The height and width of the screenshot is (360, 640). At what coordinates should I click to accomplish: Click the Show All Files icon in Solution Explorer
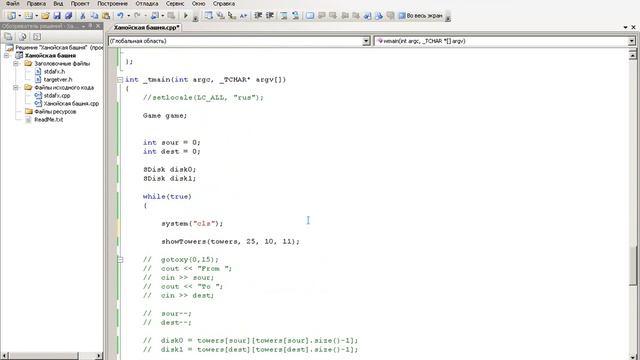tap(22, 37)
